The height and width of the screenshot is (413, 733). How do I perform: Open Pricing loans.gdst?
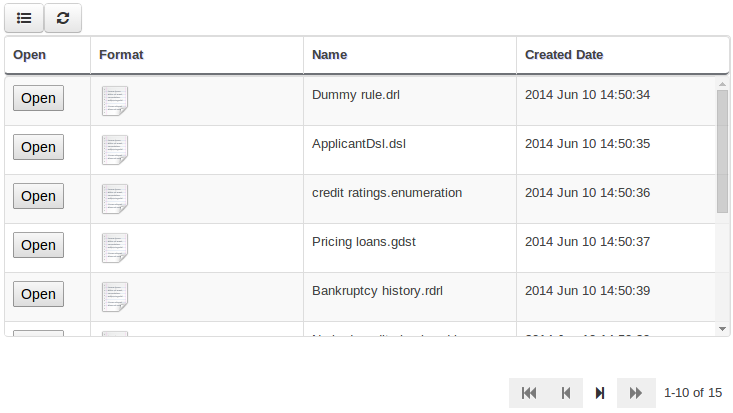pos(38,245)
